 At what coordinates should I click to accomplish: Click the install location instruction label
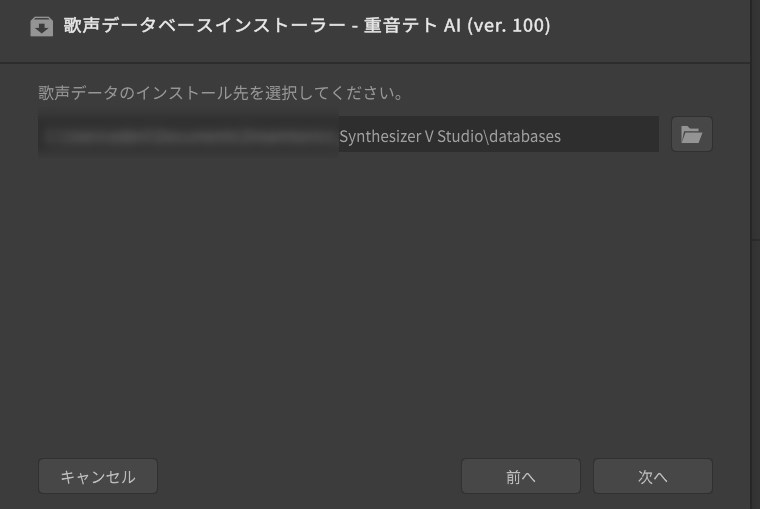[x=220, y=94]
